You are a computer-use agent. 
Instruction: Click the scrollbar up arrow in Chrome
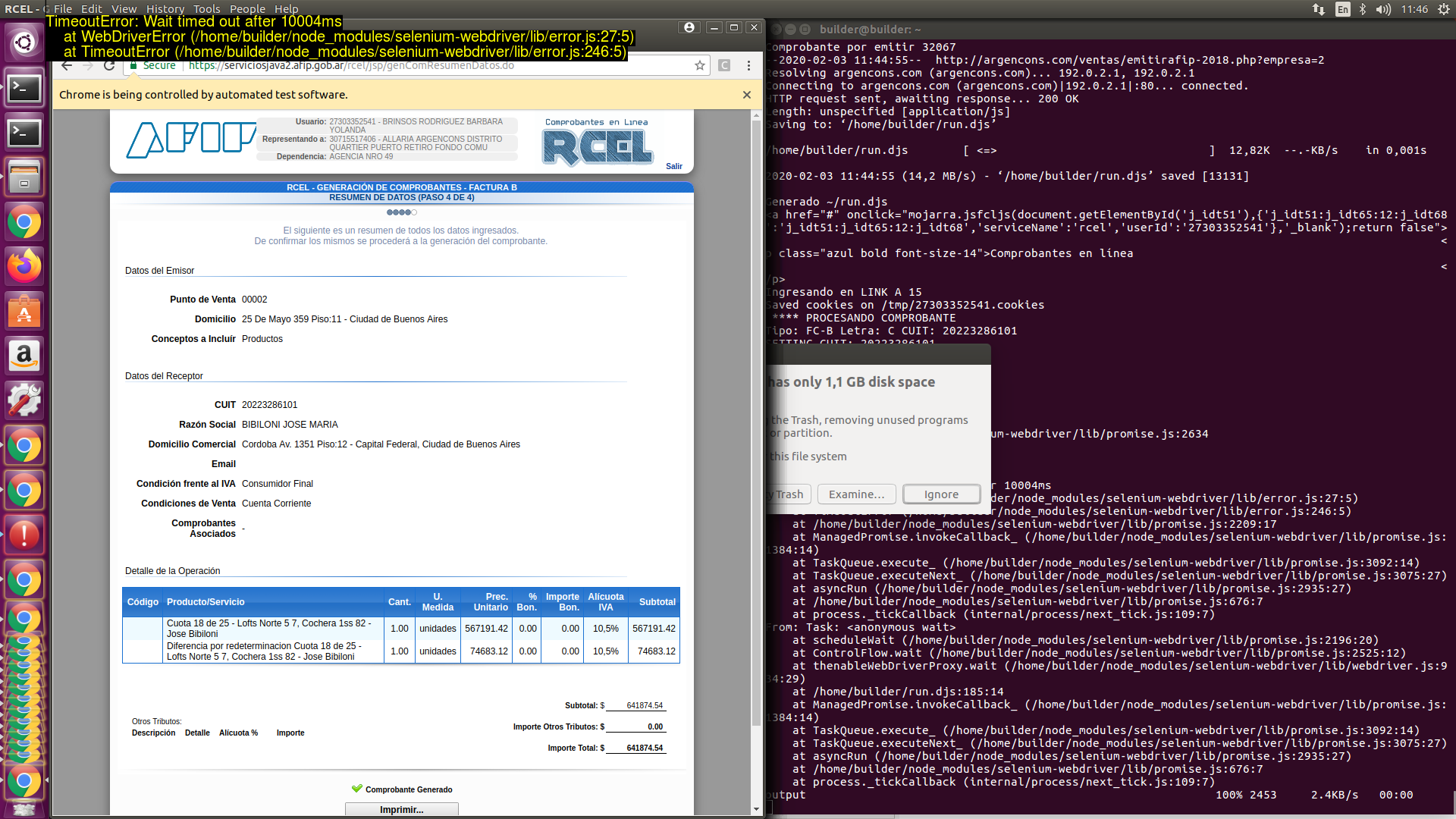point(756,116)
